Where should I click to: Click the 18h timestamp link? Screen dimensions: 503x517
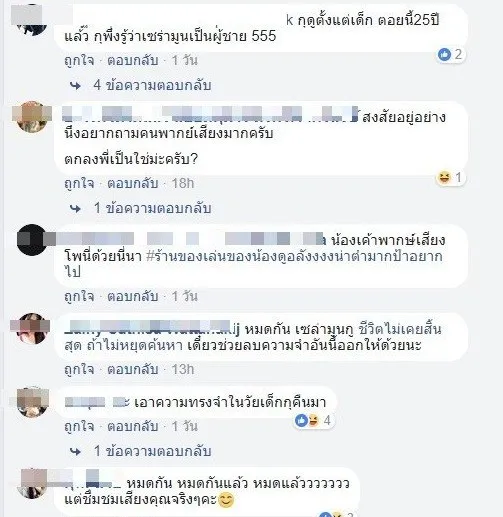(x=183, y=183)
